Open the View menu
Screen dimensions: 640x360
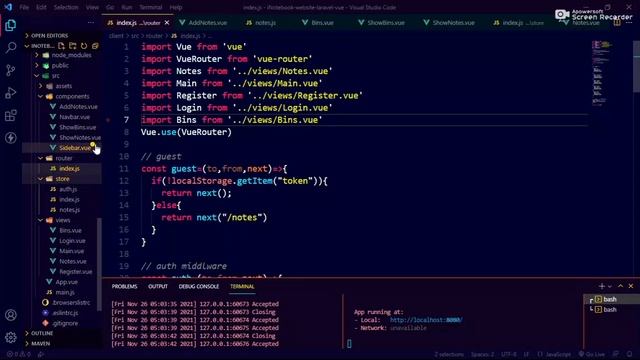point(92,7)
